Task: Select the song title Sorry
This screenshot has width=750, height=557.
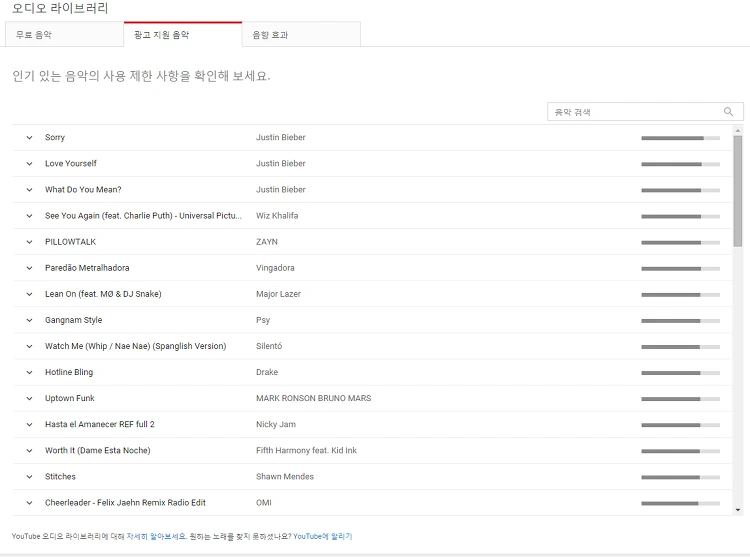Action: pyautogui.click(x=55, y=137)
